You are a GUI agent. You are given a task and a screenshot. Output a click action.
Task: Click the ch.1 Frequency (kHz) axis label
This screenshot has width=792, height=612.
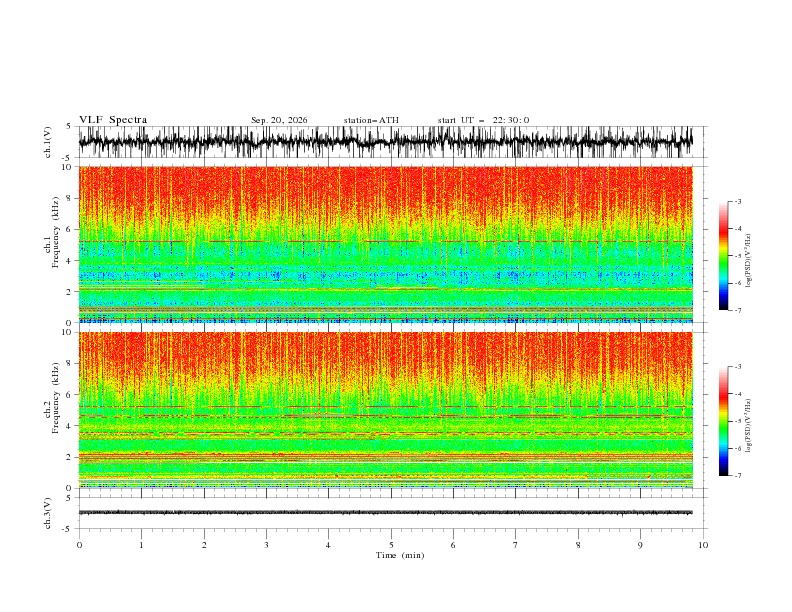(x=52, y=244)
